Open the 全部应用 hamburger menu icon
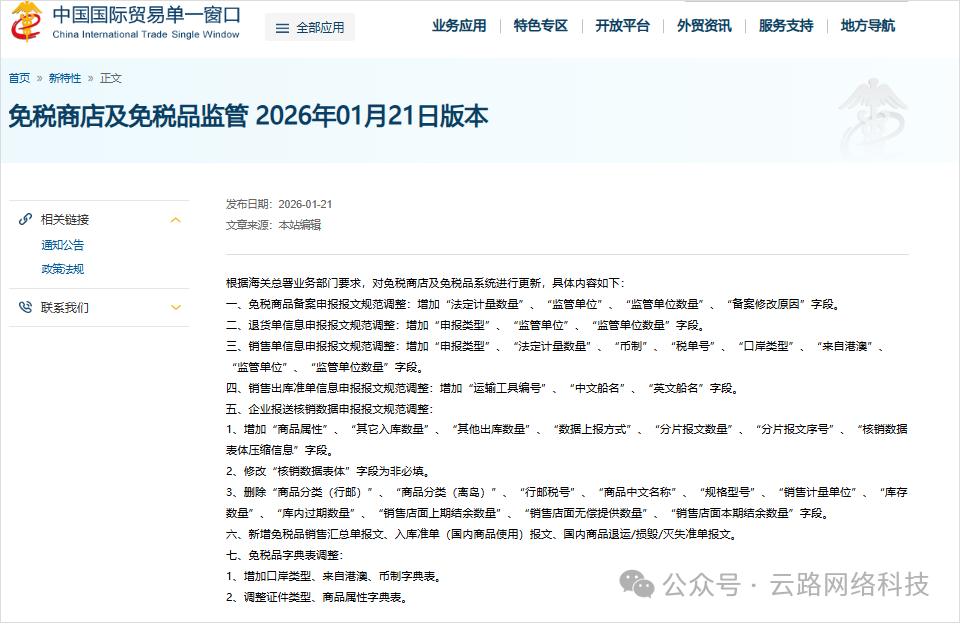 pos(283,27)
